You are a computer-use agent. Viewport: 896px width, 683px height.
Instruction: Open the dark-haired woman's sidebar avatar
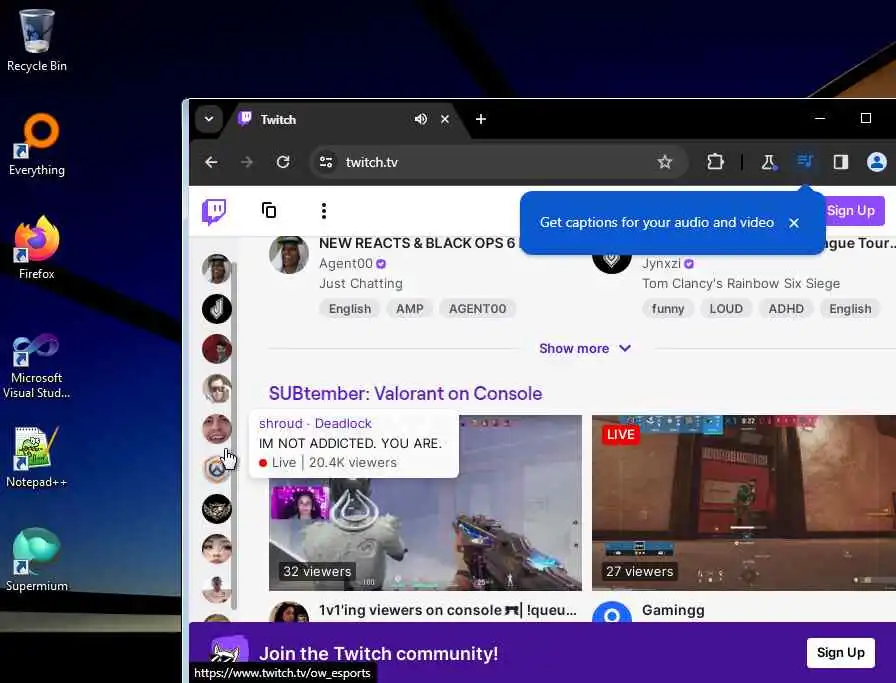click(x=217, y=549)
